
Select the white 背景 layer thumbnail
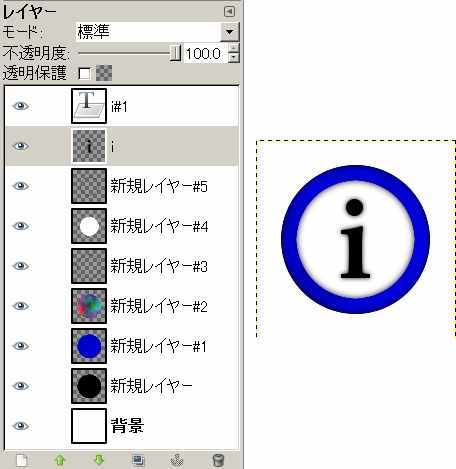tap(89, 426)
